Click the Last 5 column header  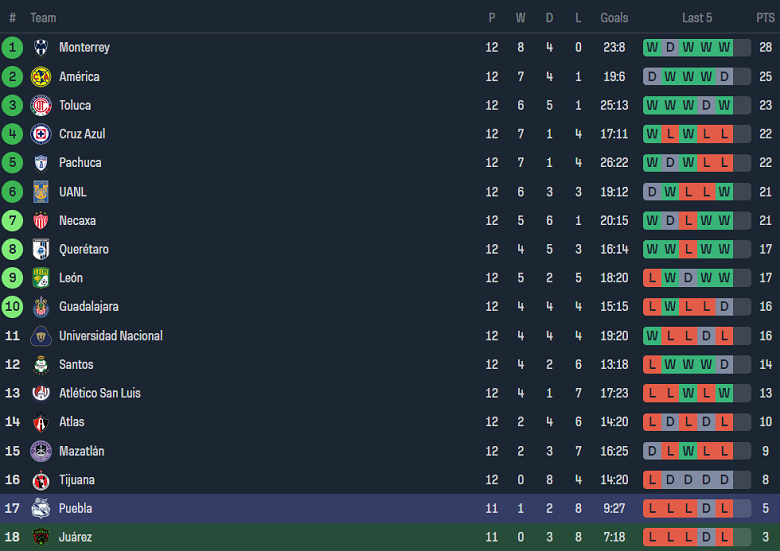click(x=697, y=18)
